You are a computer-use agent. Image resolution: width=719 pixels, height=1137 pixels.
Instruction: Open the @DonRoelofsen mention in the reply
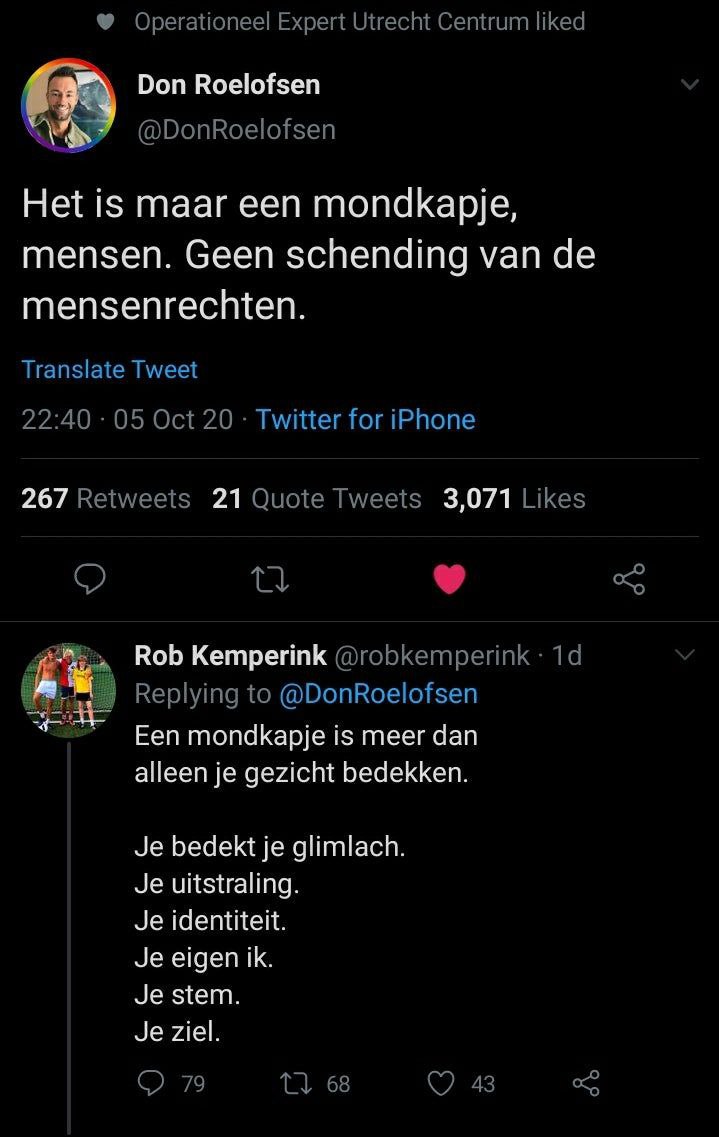377,693
